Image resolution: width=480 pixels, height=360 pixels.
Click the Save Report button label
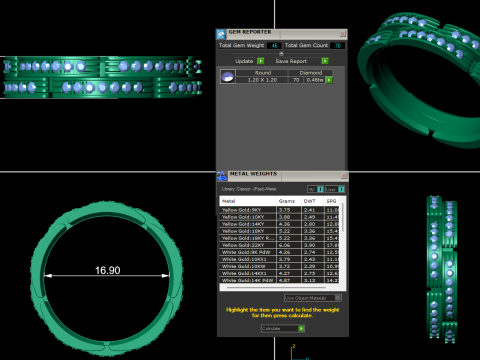click(291, 61)
